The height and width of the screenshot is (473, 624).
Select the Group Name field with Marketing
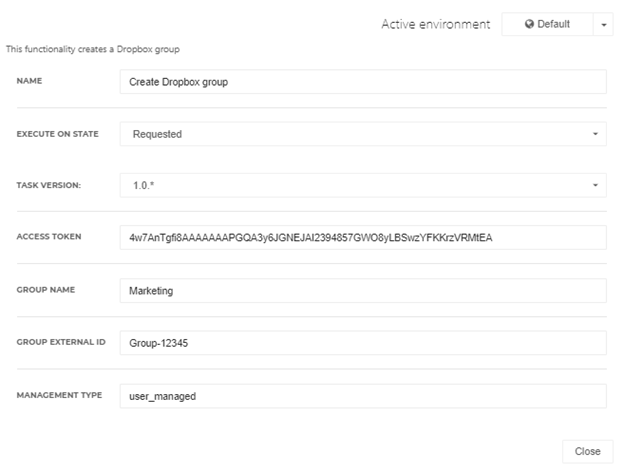[363, 290]
